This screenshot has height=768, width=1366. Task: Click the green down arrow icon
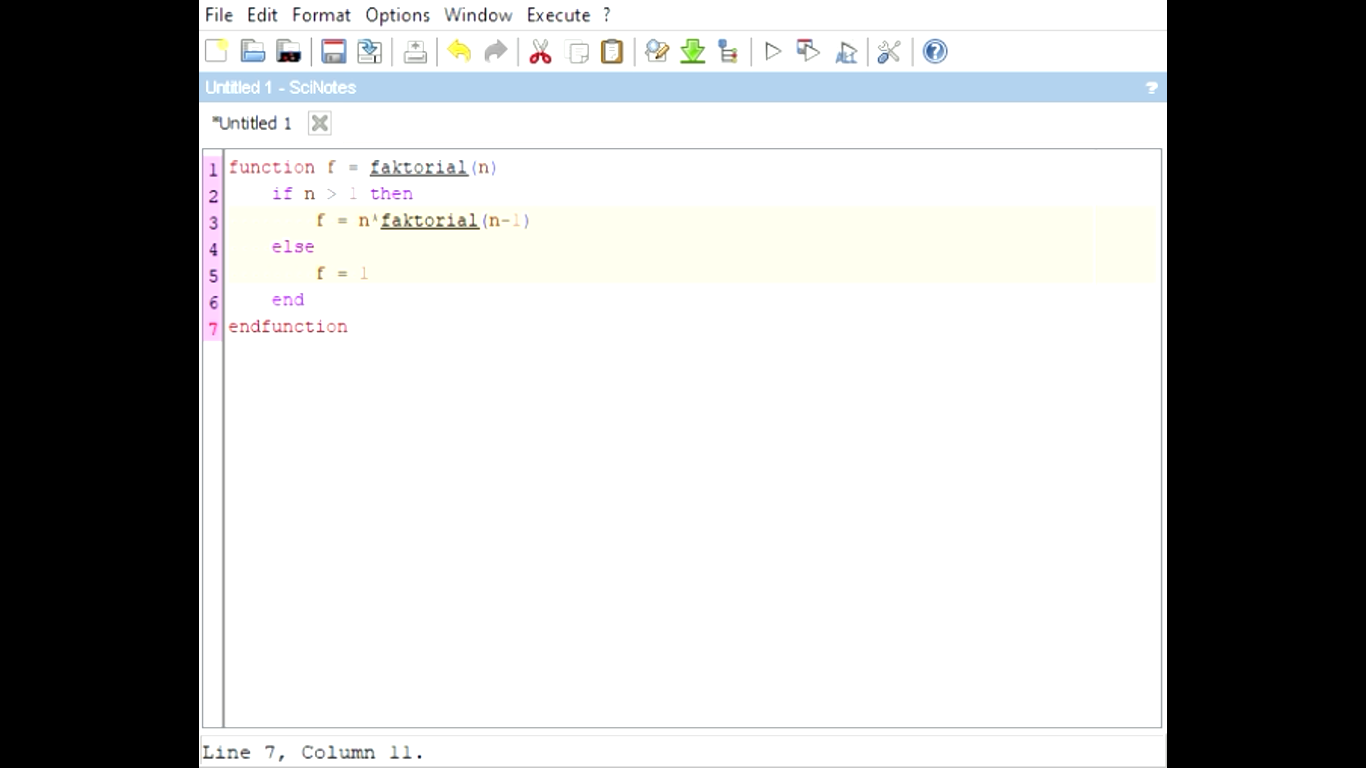tap(693, 51)
